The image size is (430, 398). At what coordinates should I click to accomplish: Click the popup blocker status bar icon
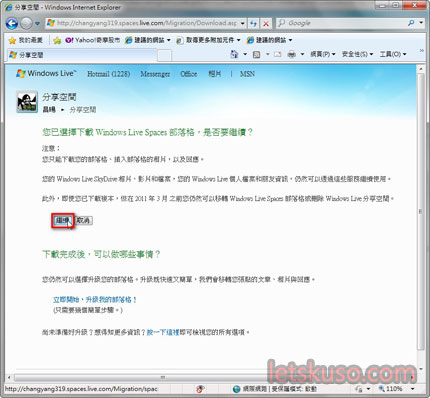(200, 389)
